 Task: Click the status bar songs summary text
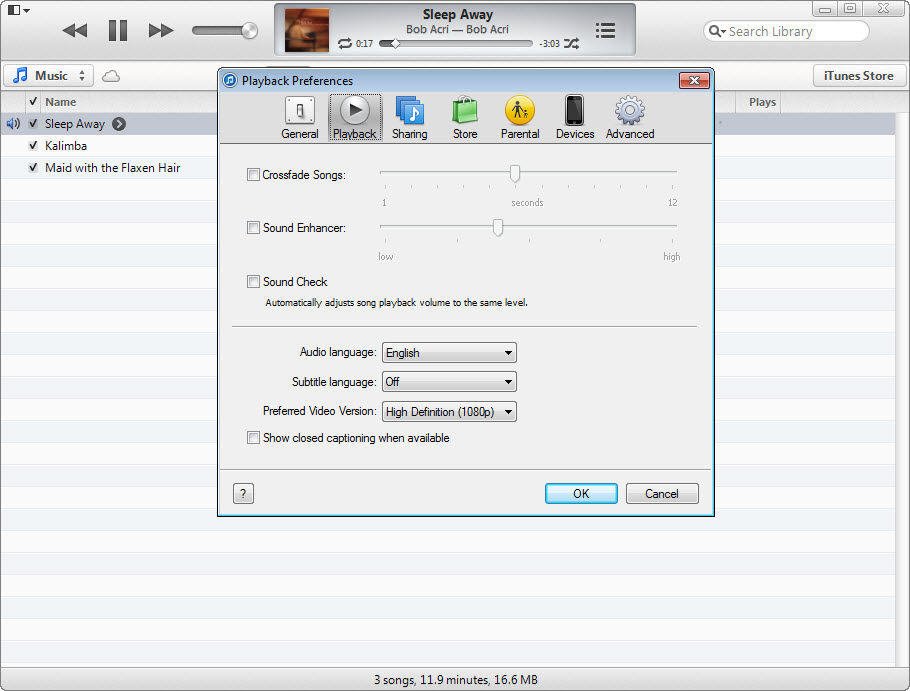pyautogui.click(x=456, y=679)
